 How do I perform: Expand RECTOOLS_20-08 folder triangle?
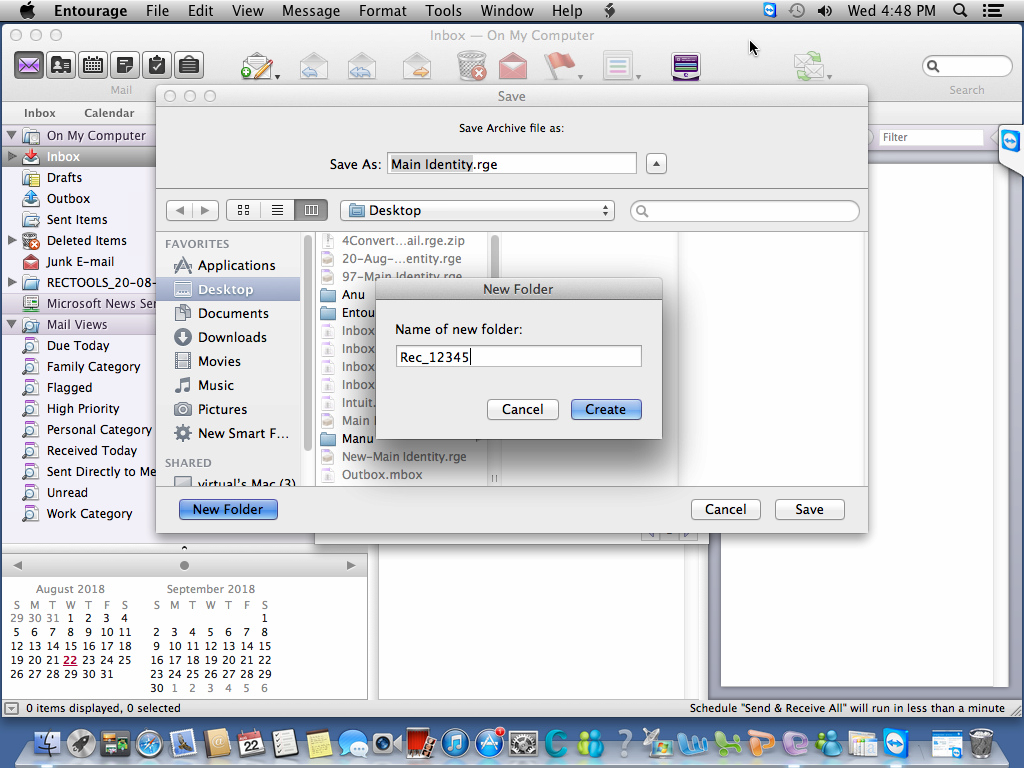[12, 282]
